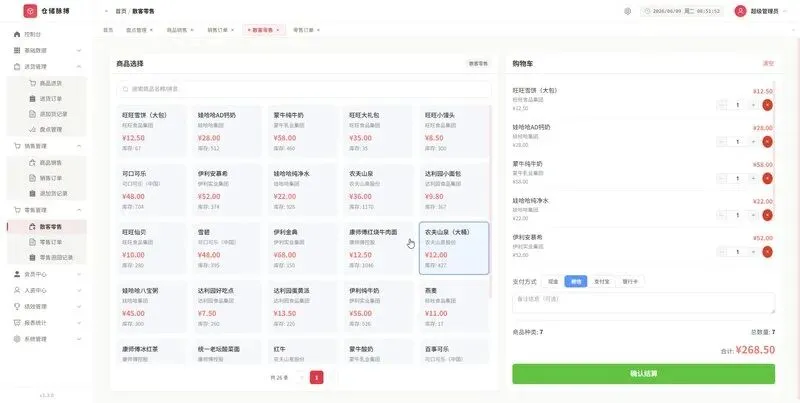Add 可口可乐 product card to cart
Screen dimensions: 800x403
(151, 190)
